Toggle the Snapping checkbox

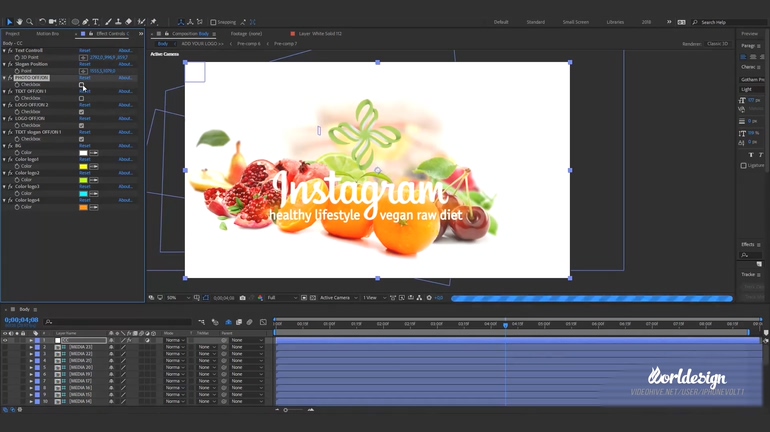[213, 22]
